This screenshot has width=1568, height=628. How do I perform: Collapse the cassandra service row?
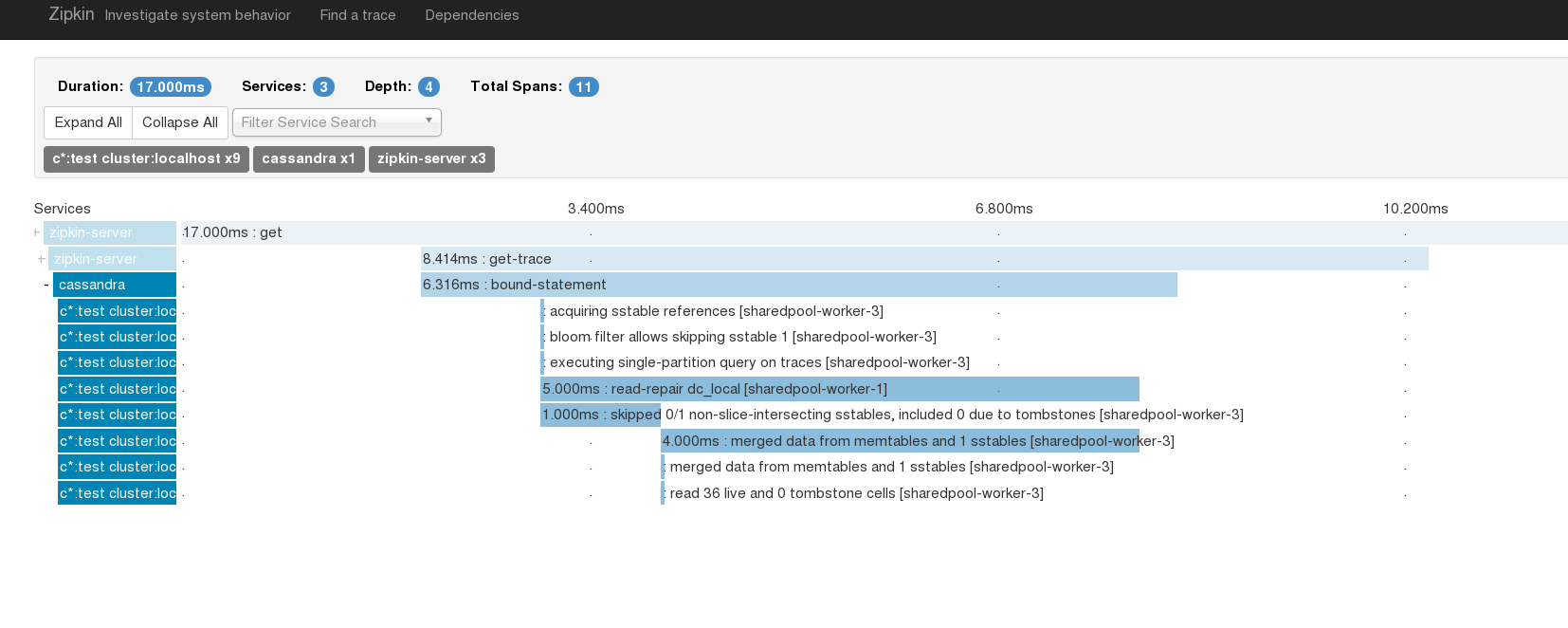pos(46,285)
